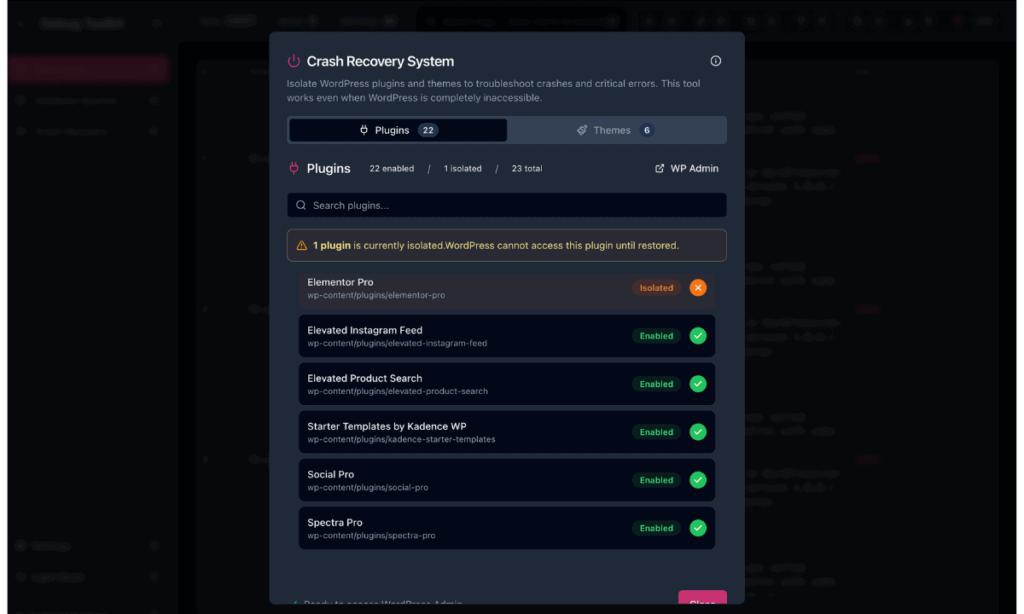Screen dimensions: 1024x614
Task: Select the Elevated Instagram Feed plugin name
Action: 364,330
